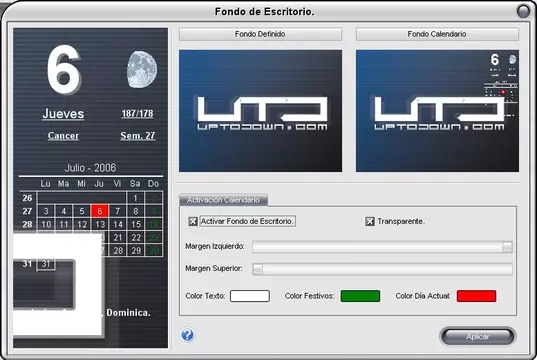Click the Aplicar button
This screenshot has width=537, height=360.
click(477, 337)
